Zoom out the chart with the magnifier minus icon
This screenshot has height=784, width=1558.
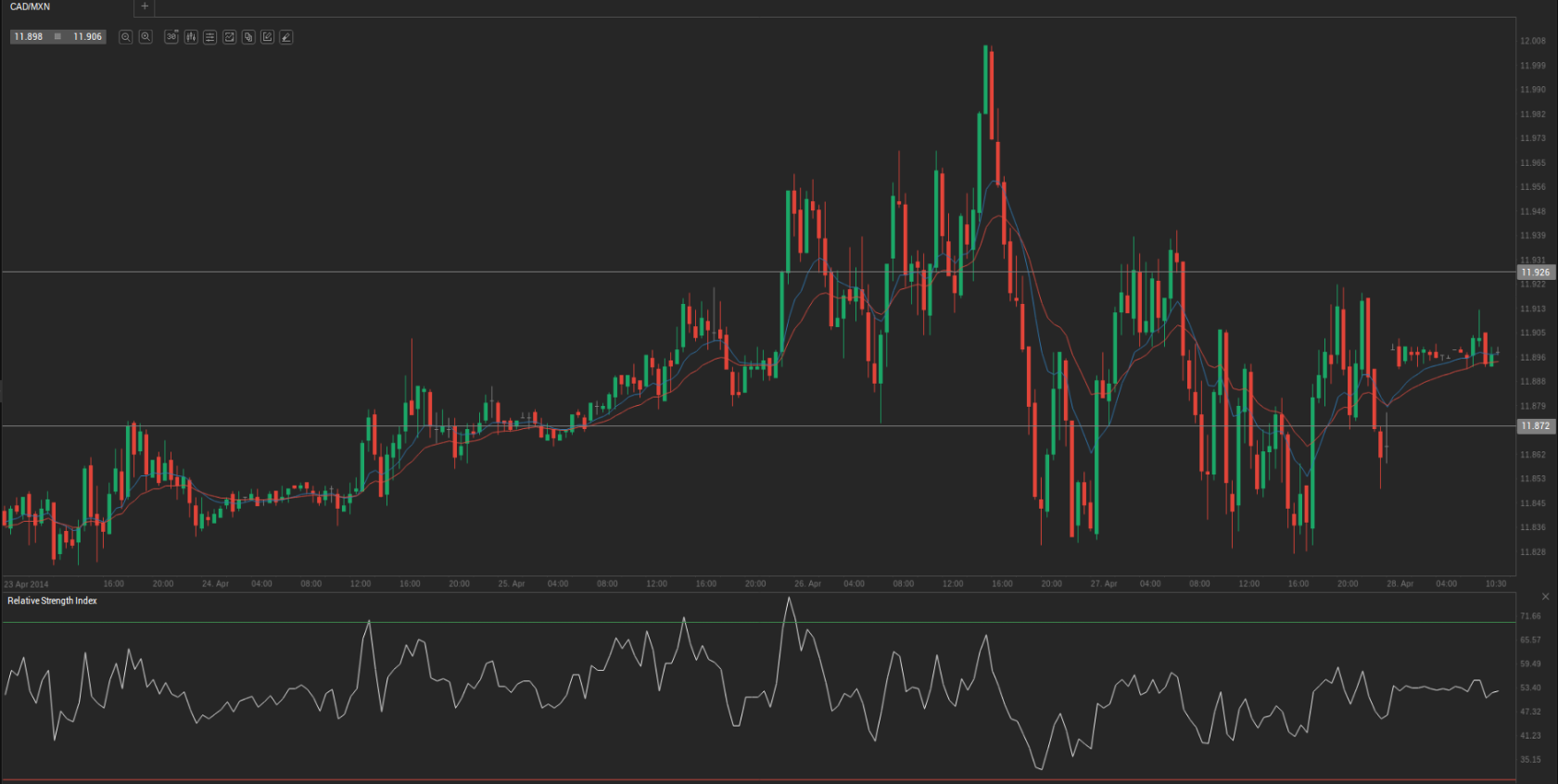pos(126,37)
